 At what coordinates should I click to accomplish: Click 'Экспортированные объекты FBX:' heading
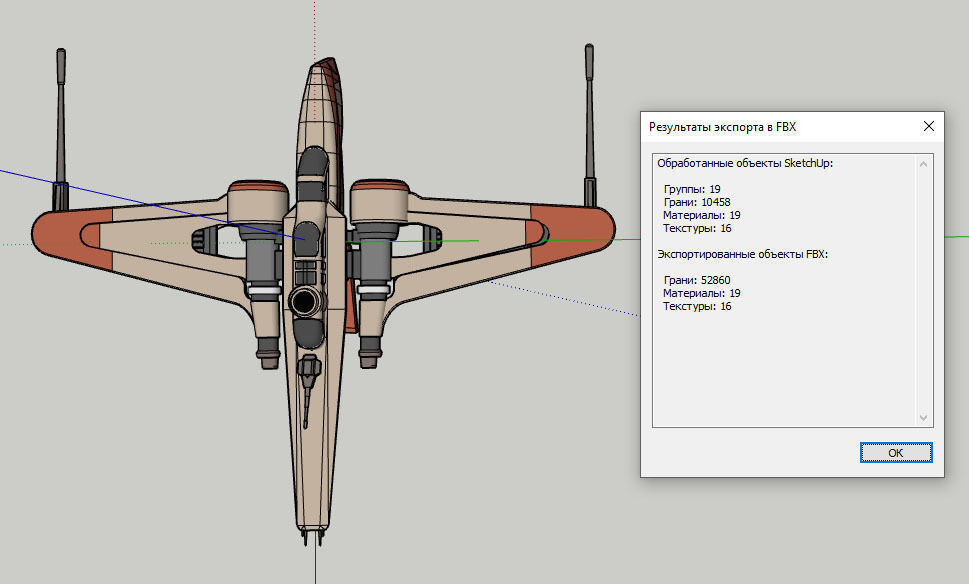pyautogui.click(x=742, y=254)
